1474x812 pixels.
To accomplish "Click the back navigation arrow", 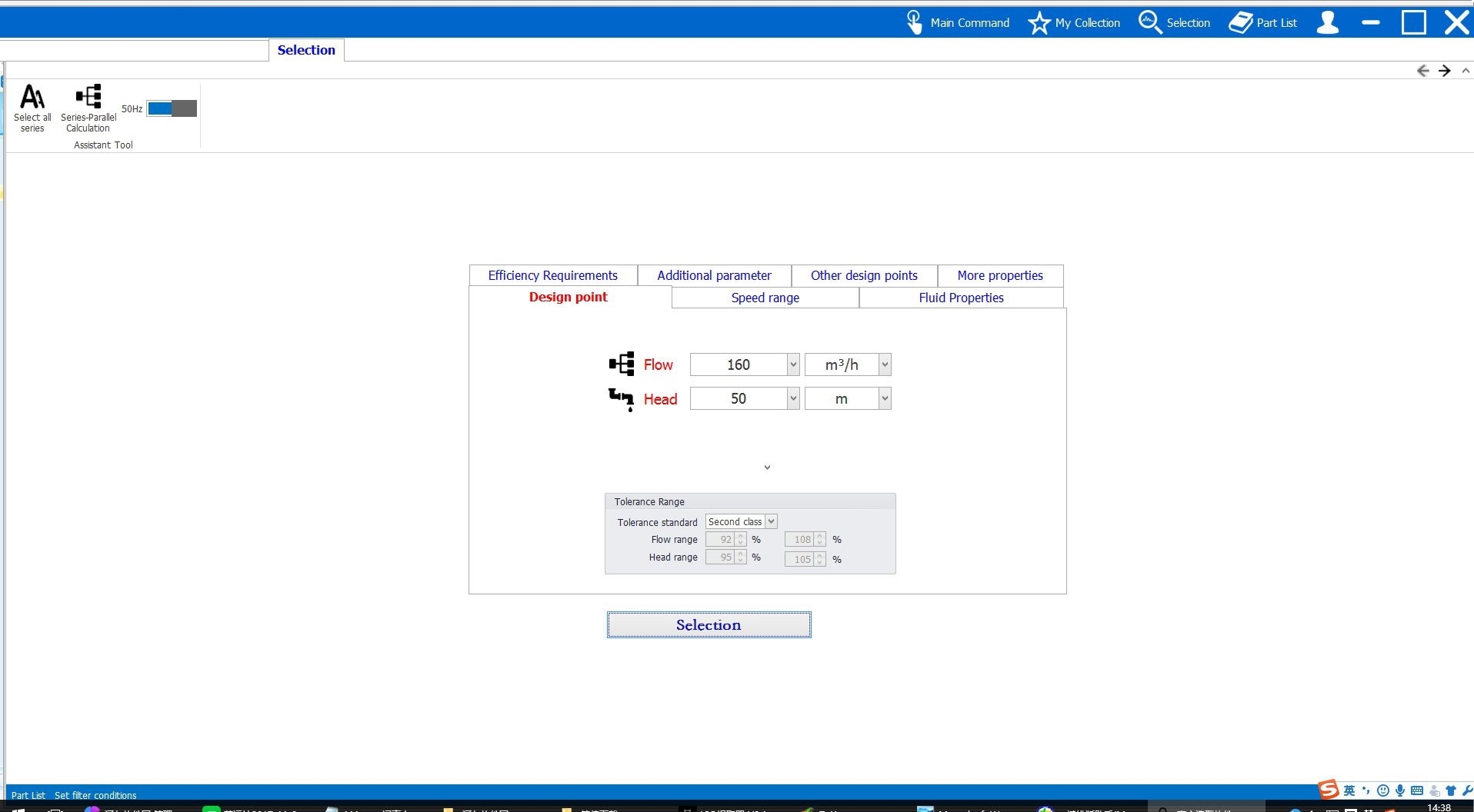I will (x=1422, y=71).
